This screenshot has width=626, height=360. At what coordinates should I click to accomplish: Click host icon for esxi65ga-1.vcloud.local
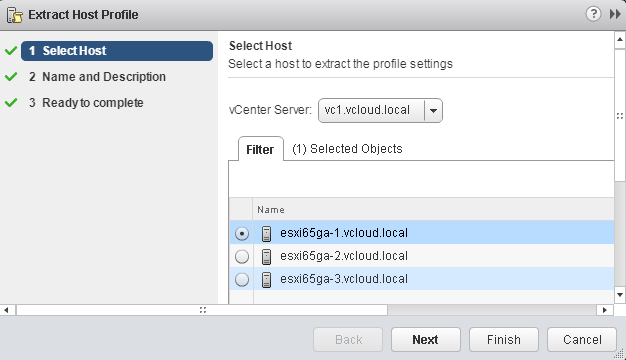pyautogui.click(x=266, y=233)
